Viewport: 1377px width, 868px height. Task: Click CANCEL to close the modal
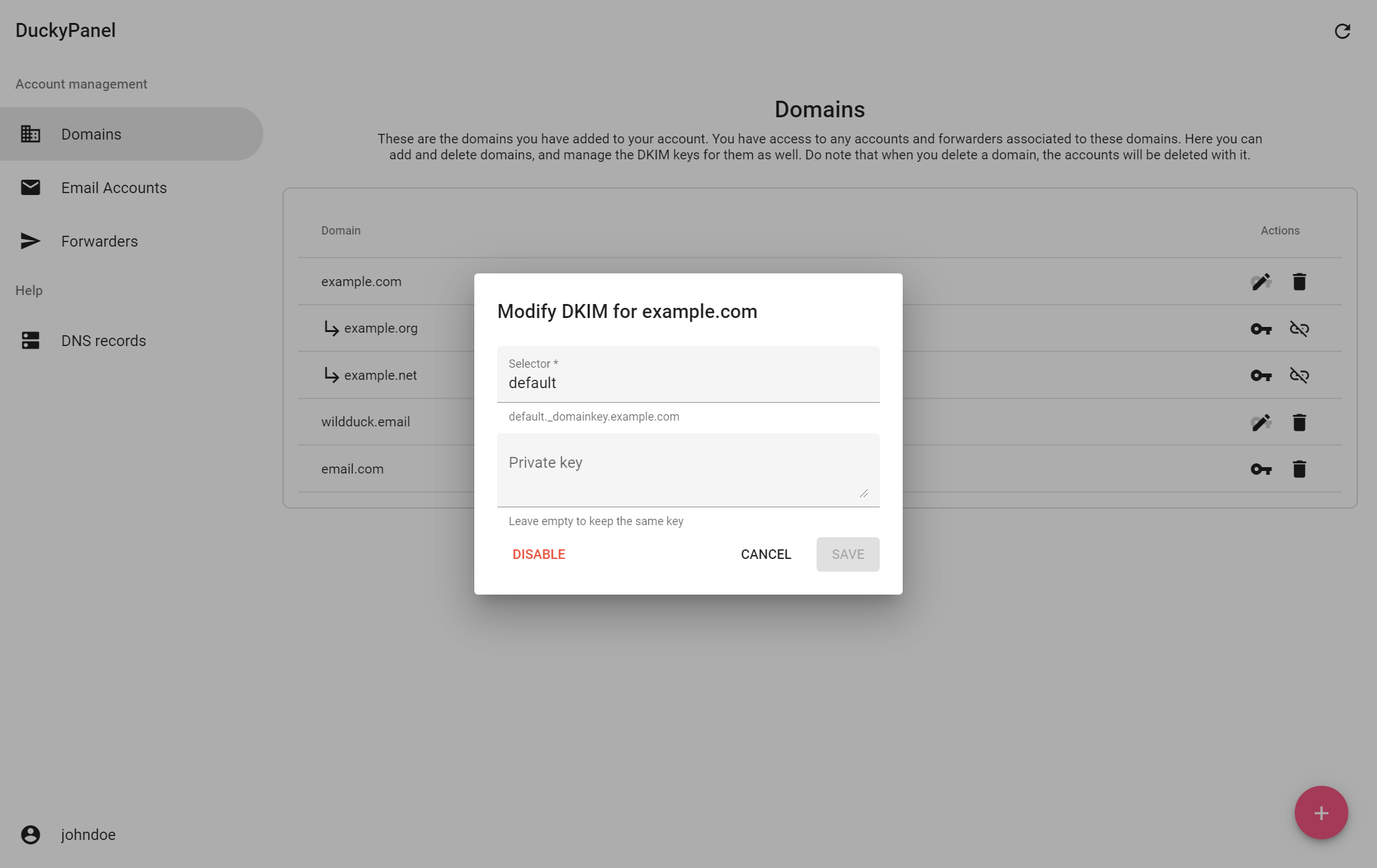pos(766,554)
